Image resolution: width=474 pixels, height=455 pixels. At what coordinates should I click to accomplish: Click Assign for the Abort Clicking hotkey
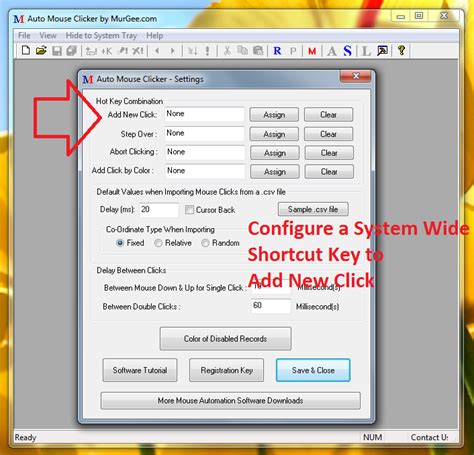(x=275, y=153)
